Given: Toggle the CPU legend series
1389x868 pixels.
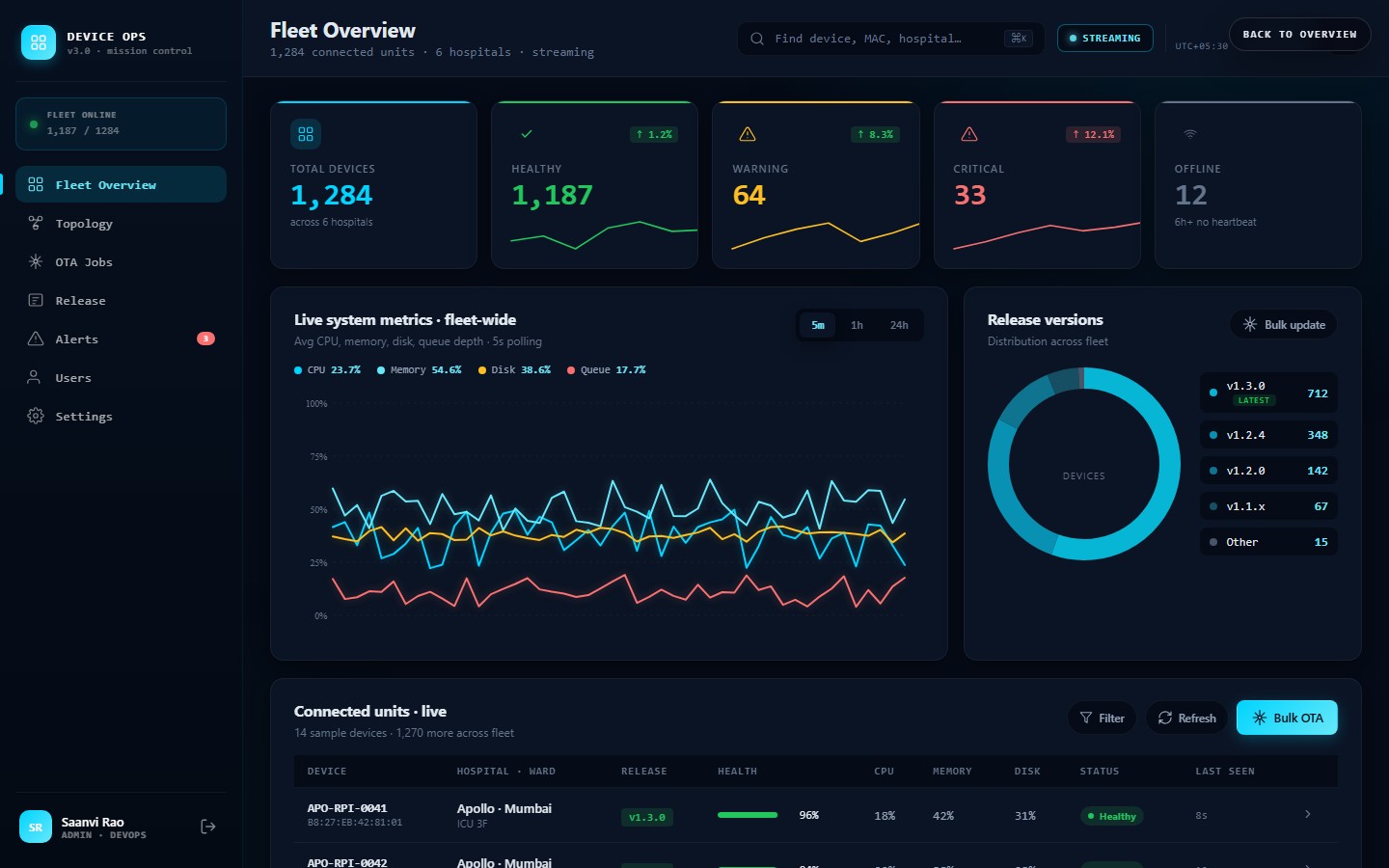Looking at the screenshot, I should (327, 370).
